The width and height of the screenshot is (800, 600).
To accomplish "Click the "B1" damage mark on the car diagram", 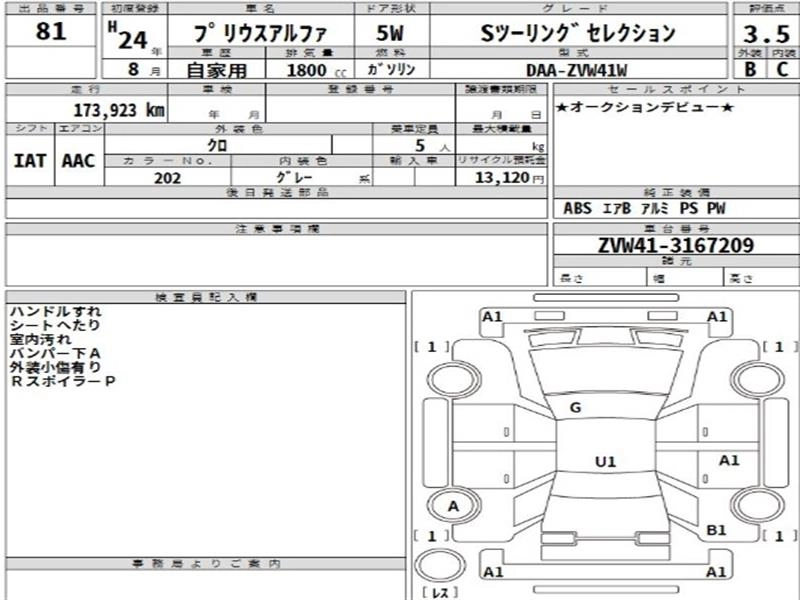I will tap(716, 531).
